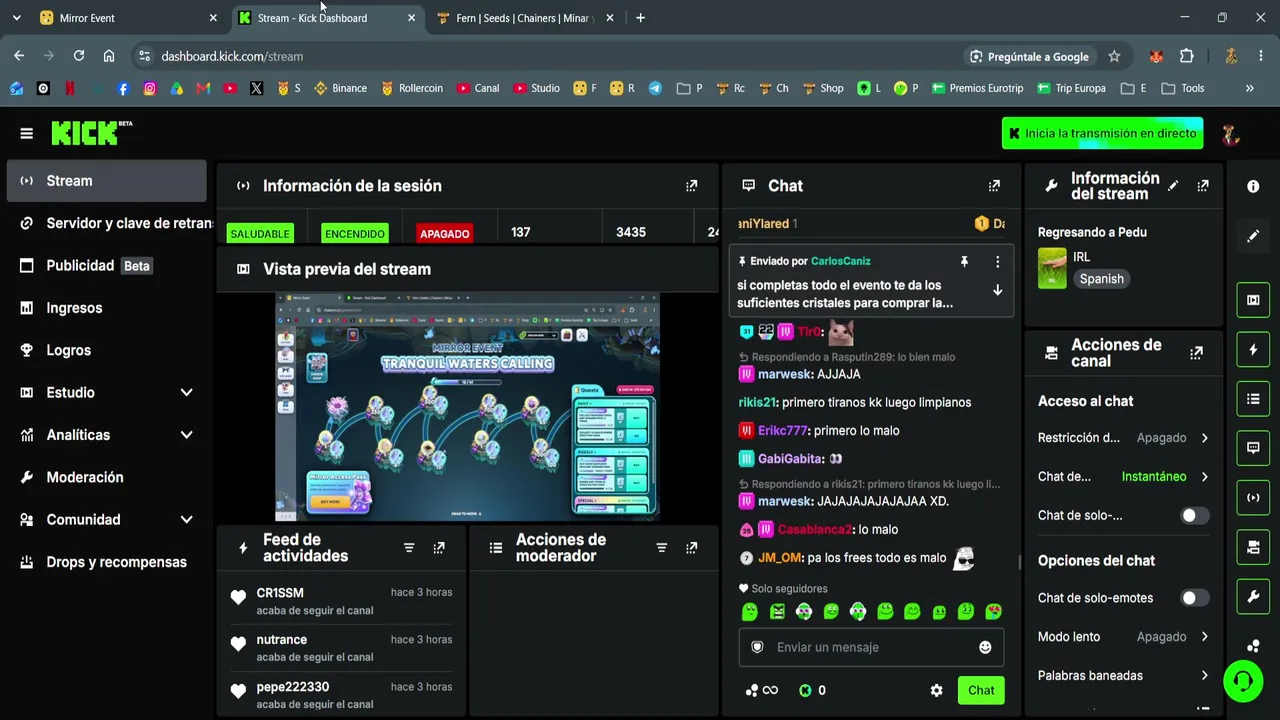Send the message with the Chat button
This screenshot has width=1280, height=720.
tap(981, 690)
